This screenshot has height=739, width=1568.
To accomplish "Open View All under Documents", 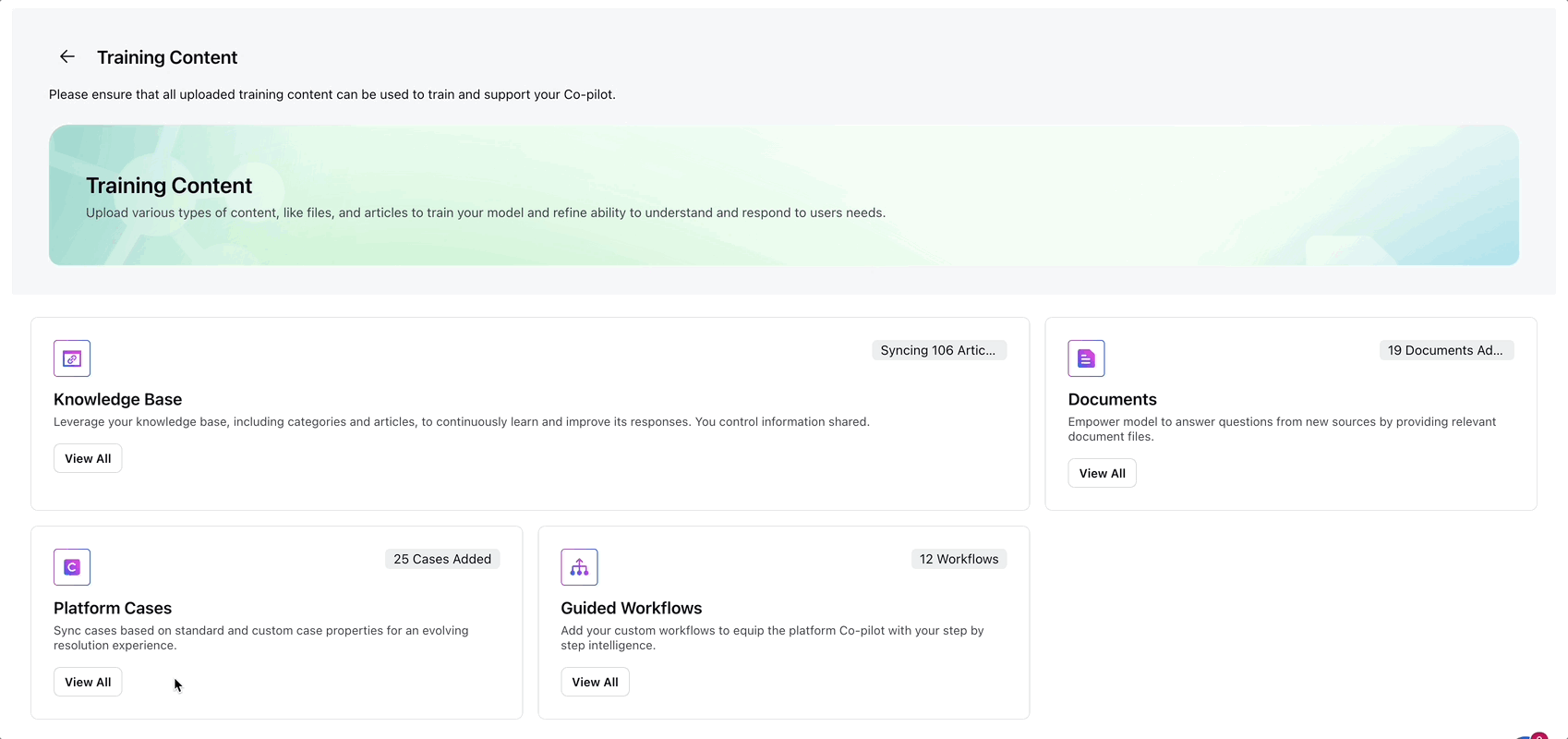I will pyautogui.click(x=1102, y=473).
